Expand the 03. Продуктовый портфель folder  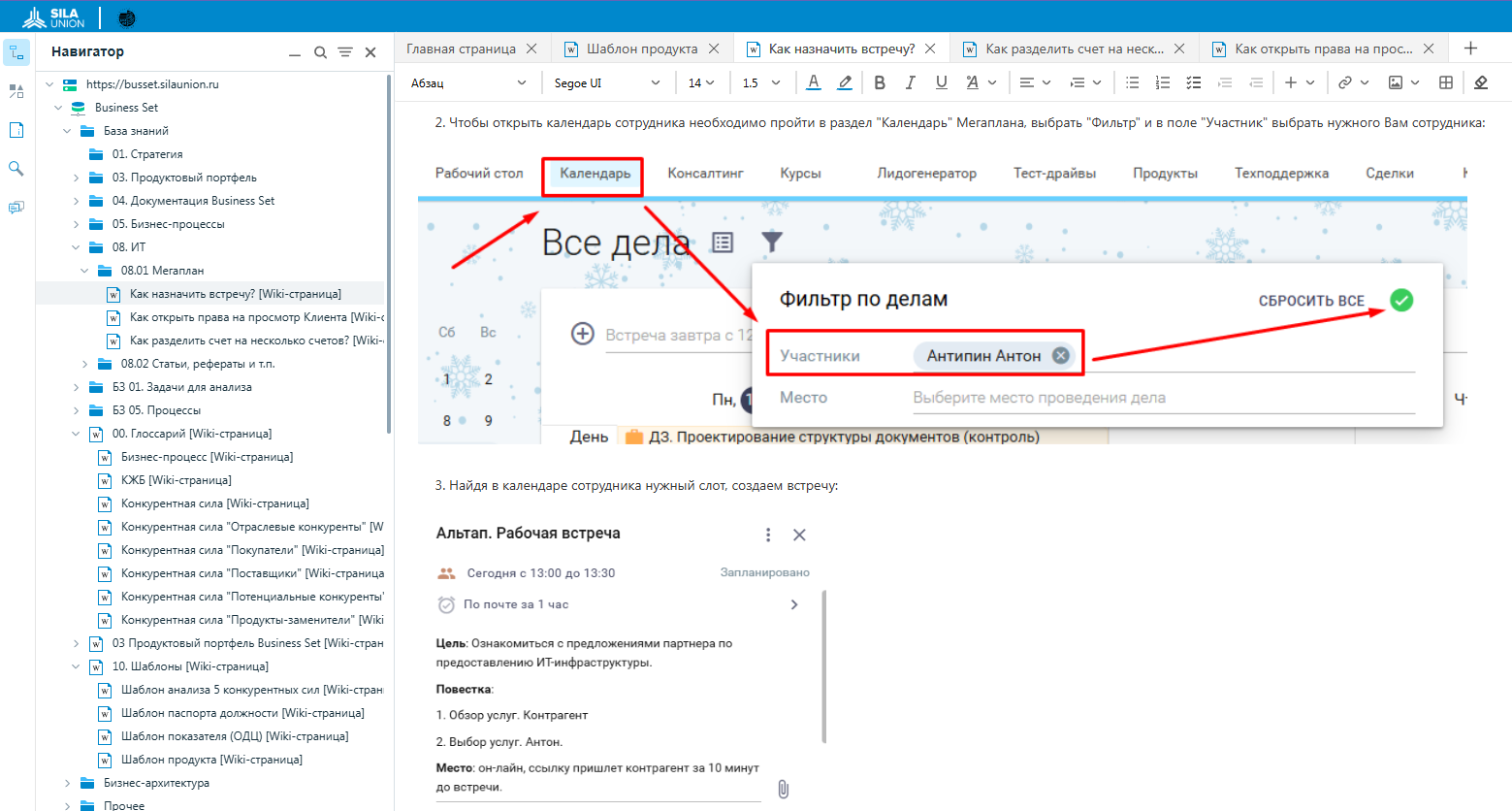77,178
